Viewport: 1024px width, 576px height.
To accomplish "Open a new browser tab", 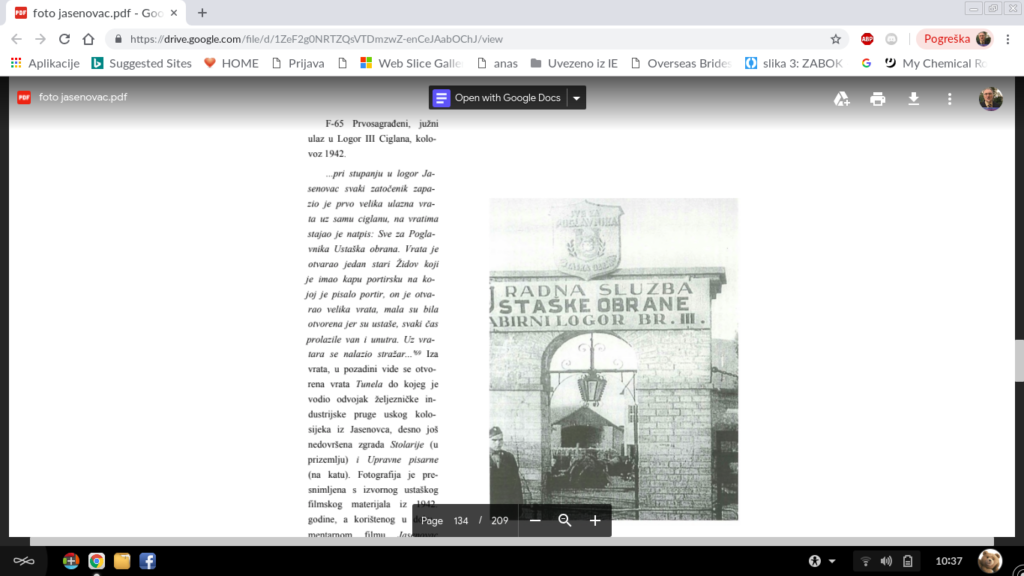I will [x=202, y=13].
